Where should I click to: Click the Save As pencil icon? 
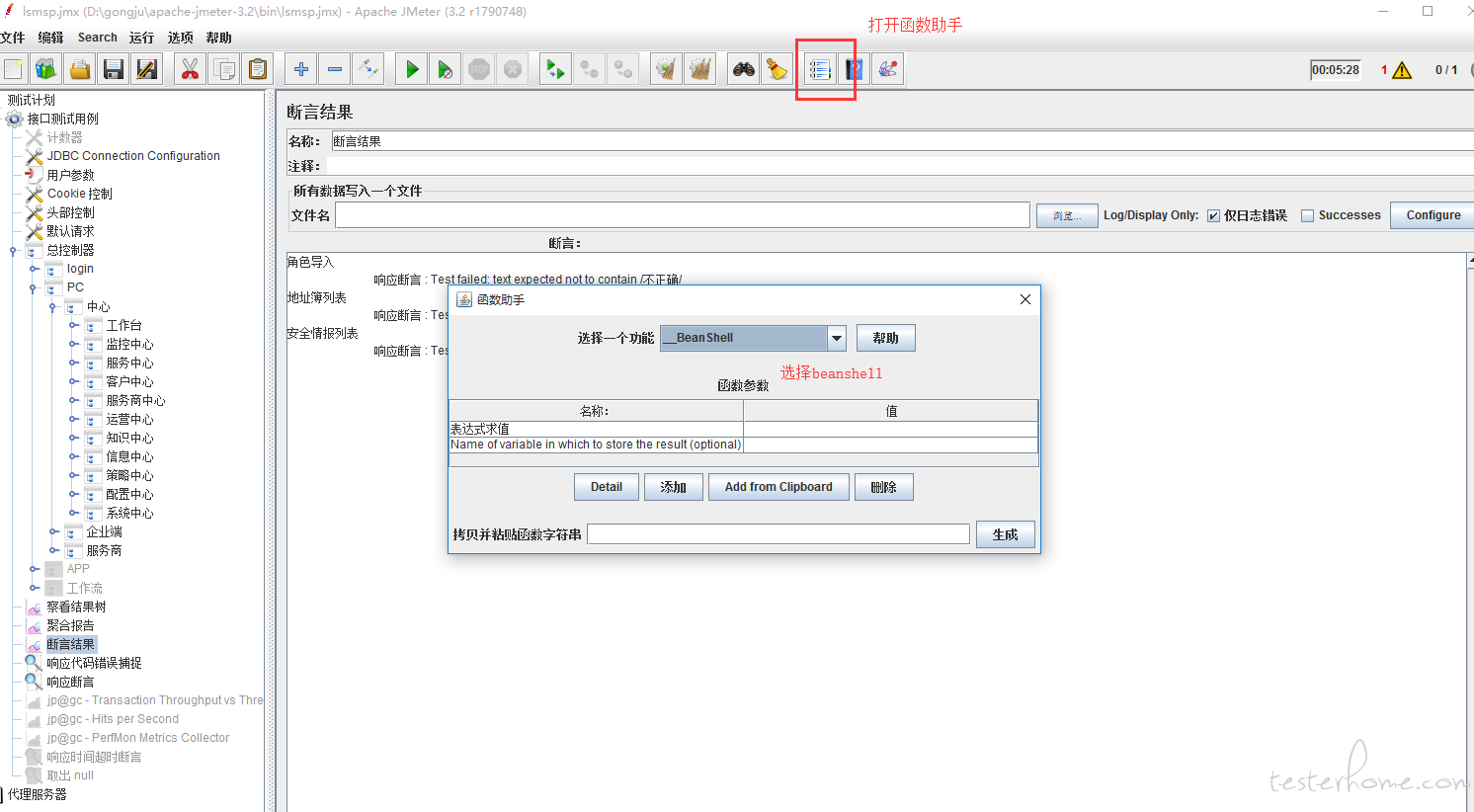click(x=147, y=69)
